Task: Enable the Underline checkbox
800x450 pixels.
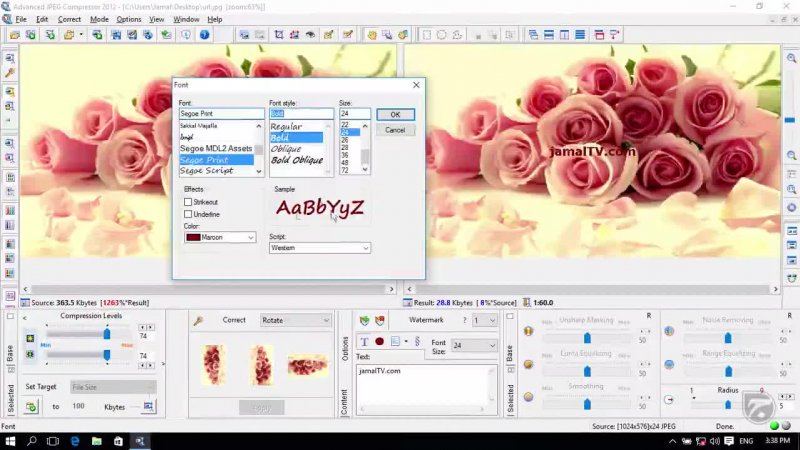Action: click(x=188, y=214)
